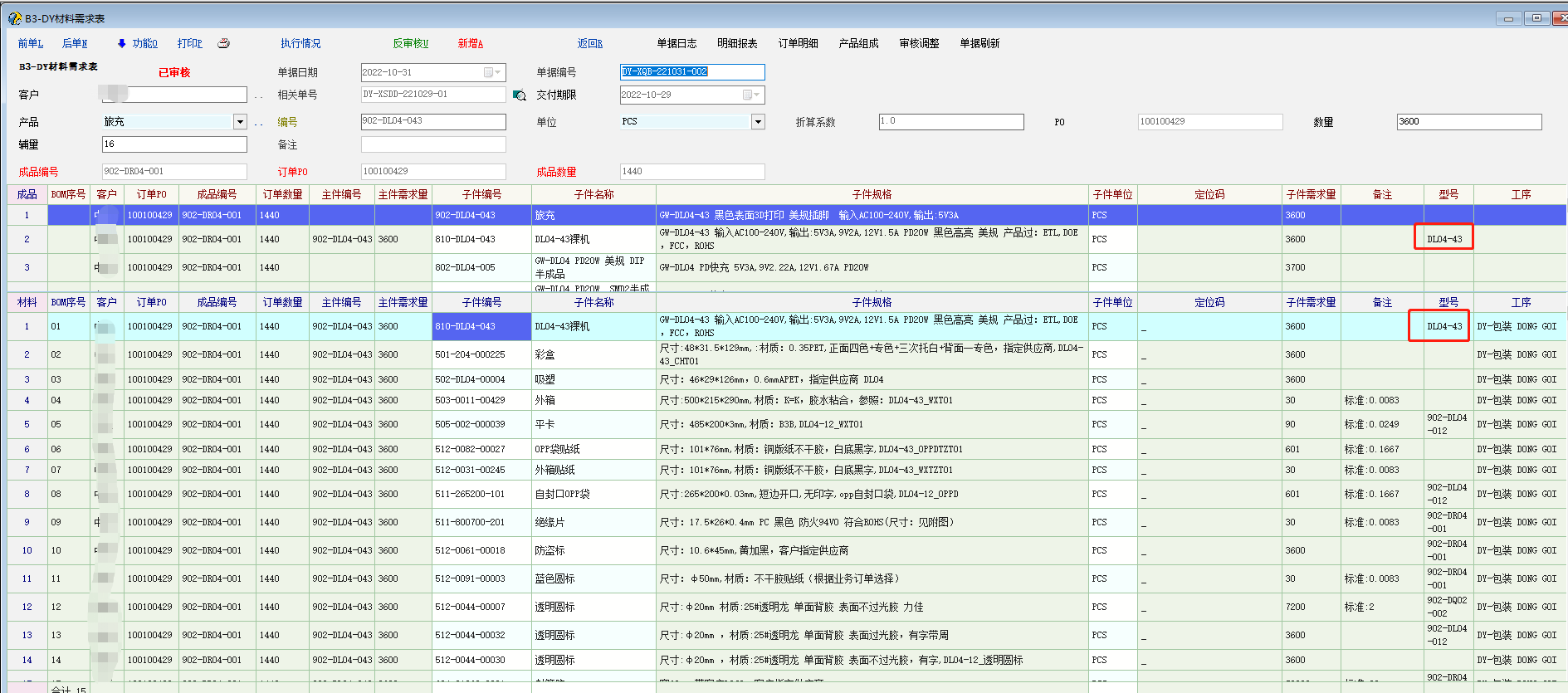Click the 明细报表 menu item
This screenshot has width=1568, height=693.
pos(737,43)
